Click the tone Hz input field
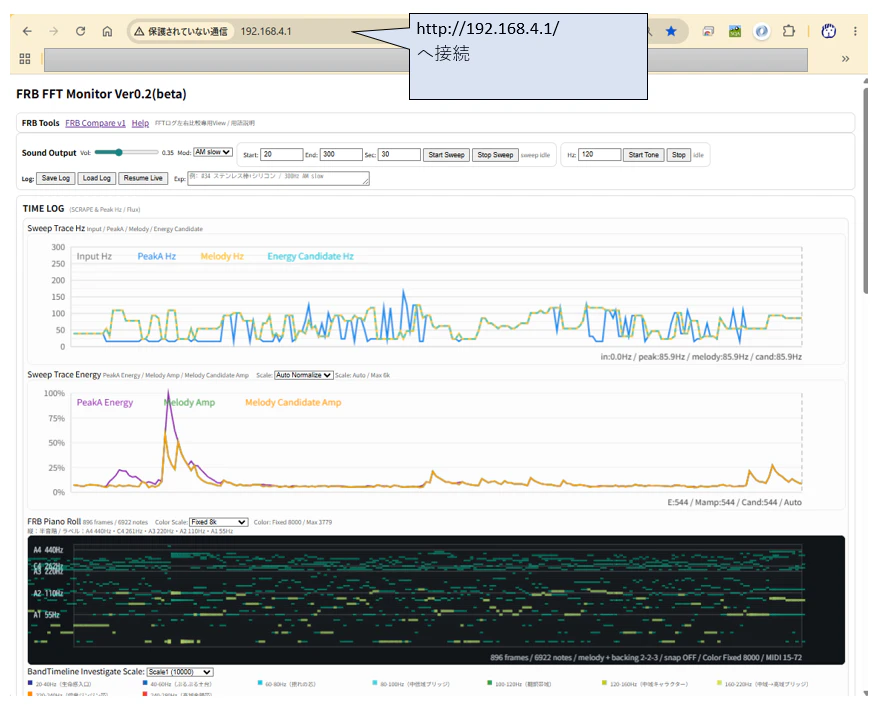 599,154
